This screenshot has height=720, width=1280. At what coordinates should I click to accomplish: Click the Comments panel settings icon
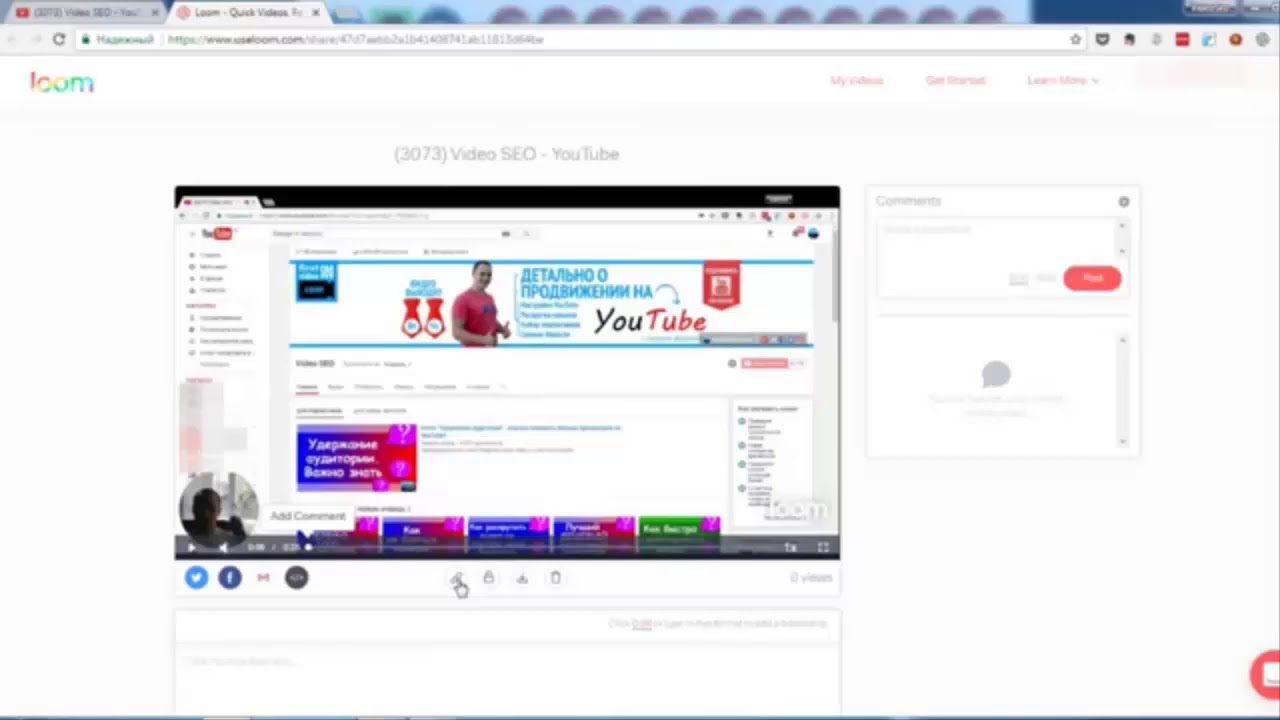pyautogui.click(x=1124, y=201)
